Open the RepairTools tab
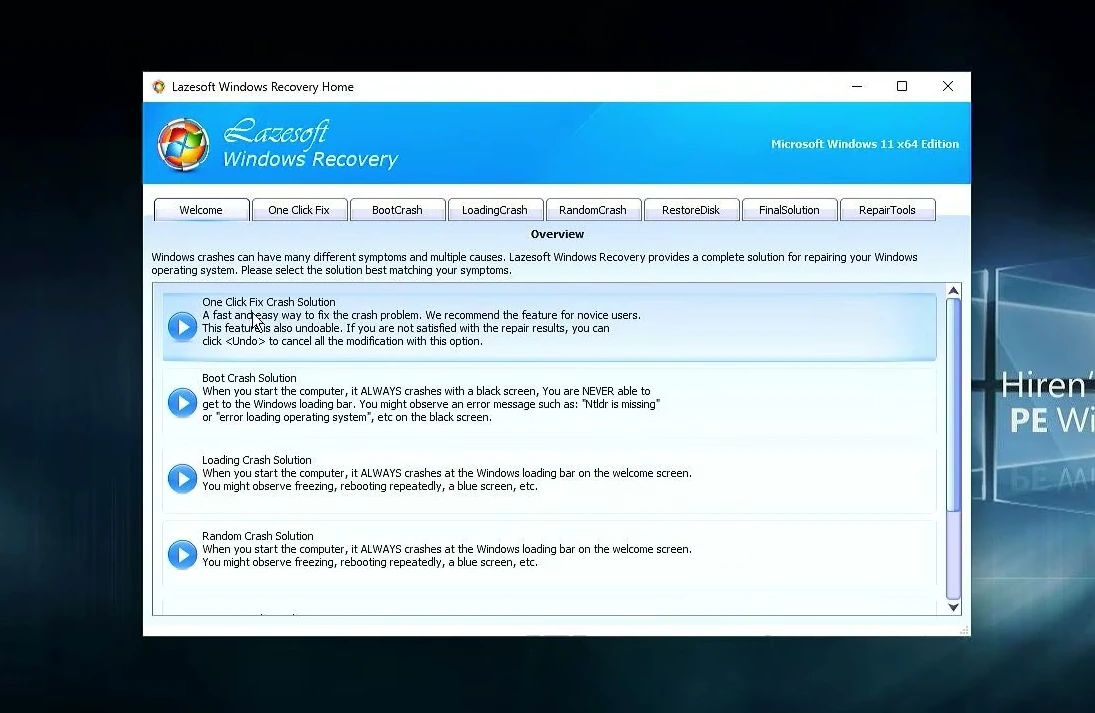This screenshot has height=713, width=1095. tap(887, 210)
